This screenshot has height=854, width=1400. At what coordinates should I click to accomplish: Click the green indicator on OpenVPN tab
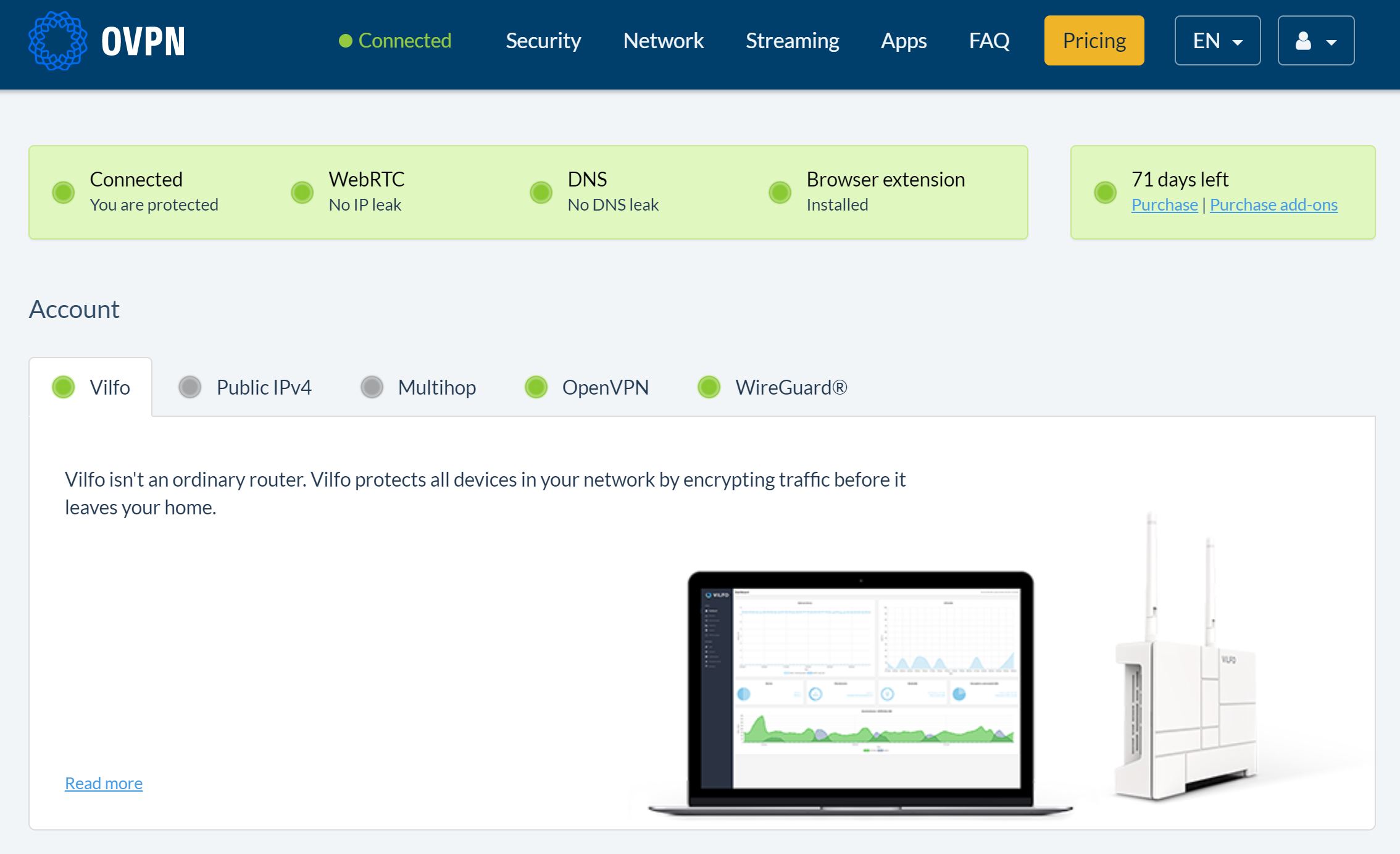(536, 387)
